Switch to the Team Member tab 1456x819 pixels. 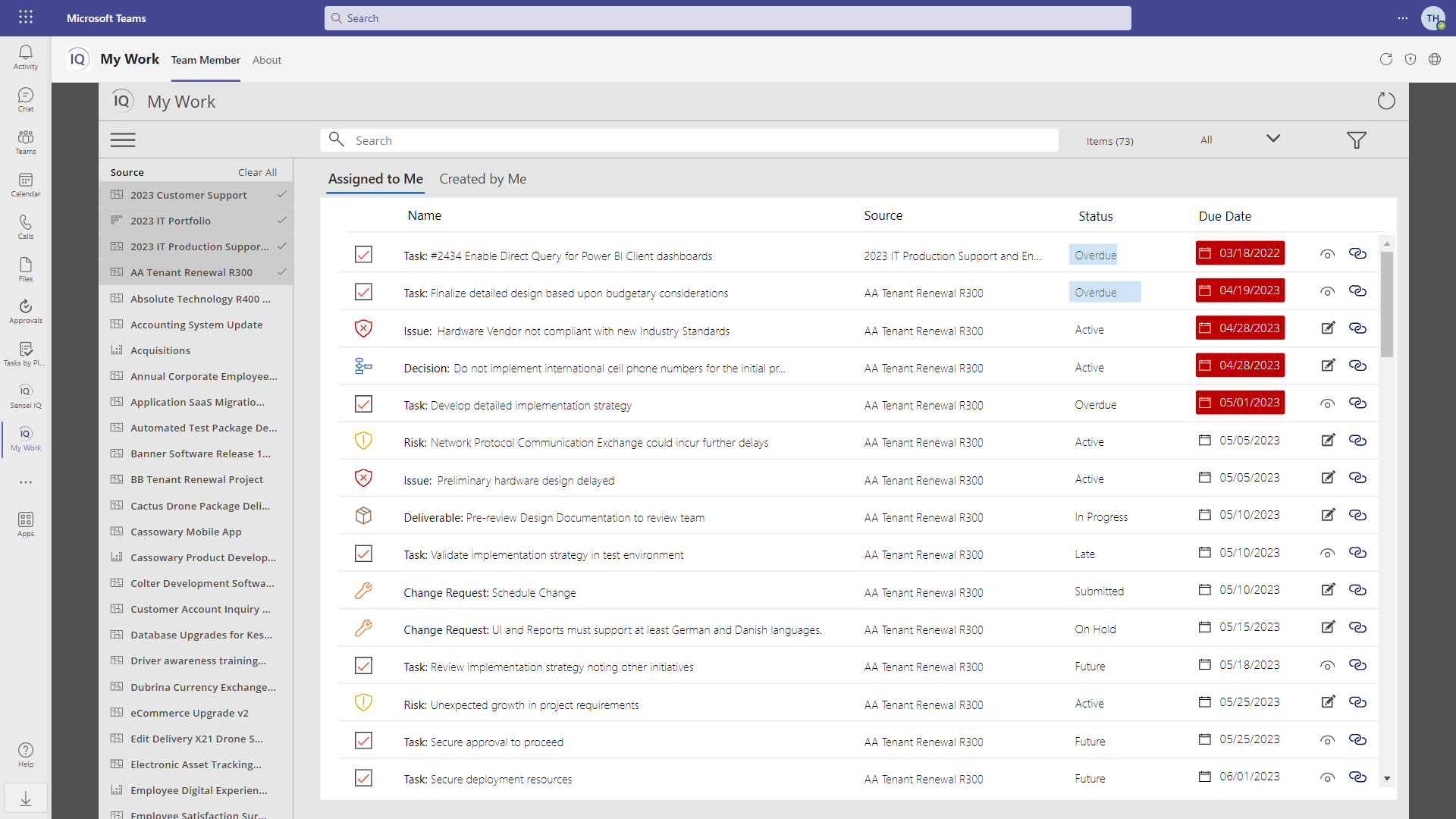coord(206,60)
